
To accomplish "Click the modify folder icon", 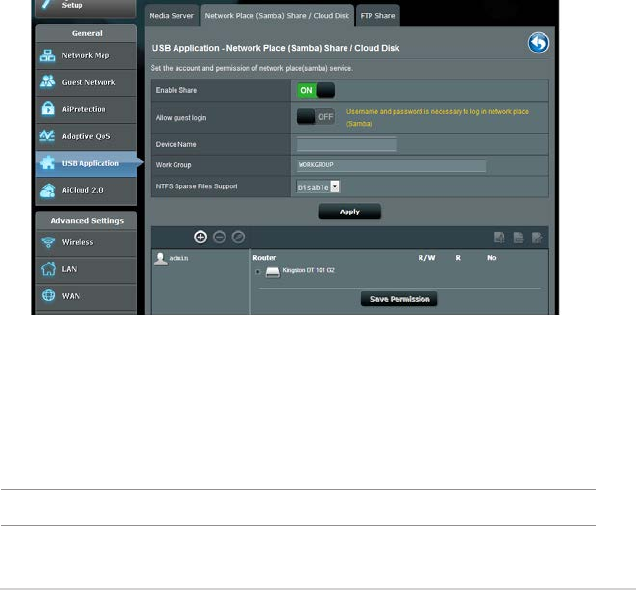I will tap(537, 237).
